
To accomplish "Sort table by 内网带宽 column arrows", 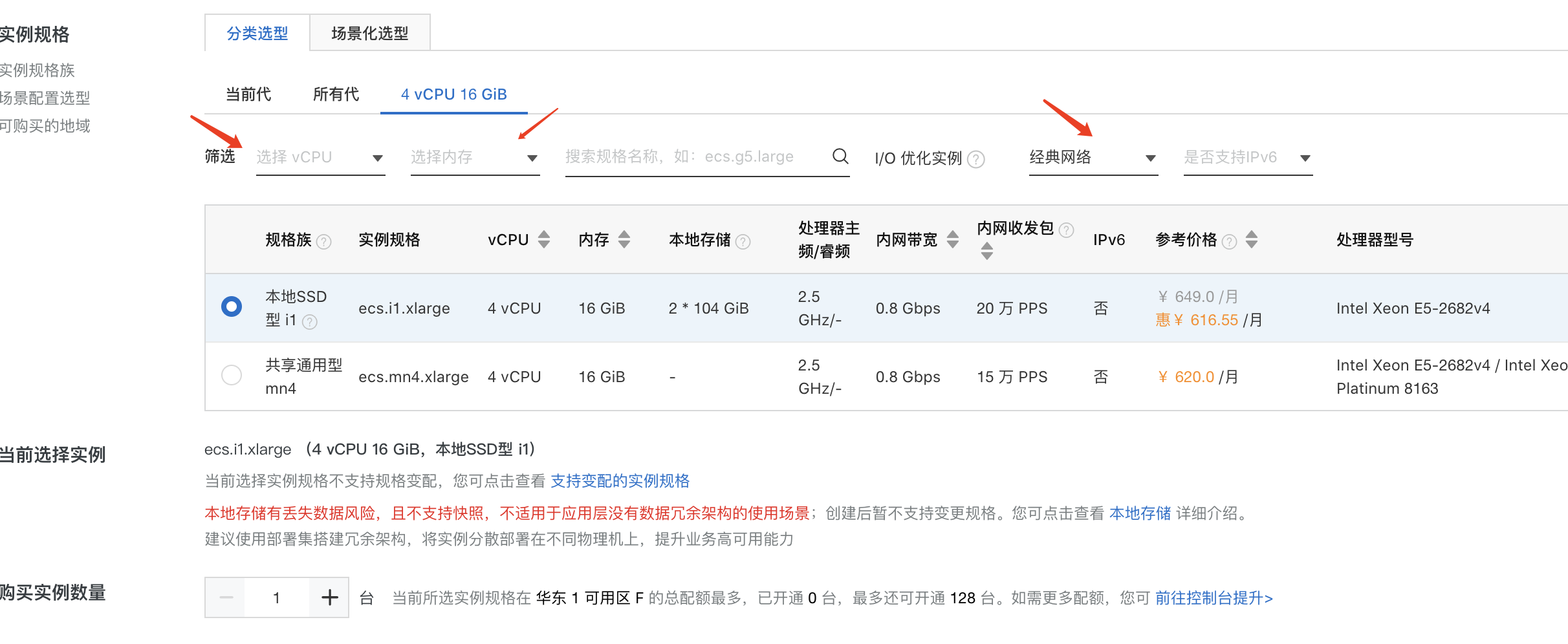I will click(952, 240).
